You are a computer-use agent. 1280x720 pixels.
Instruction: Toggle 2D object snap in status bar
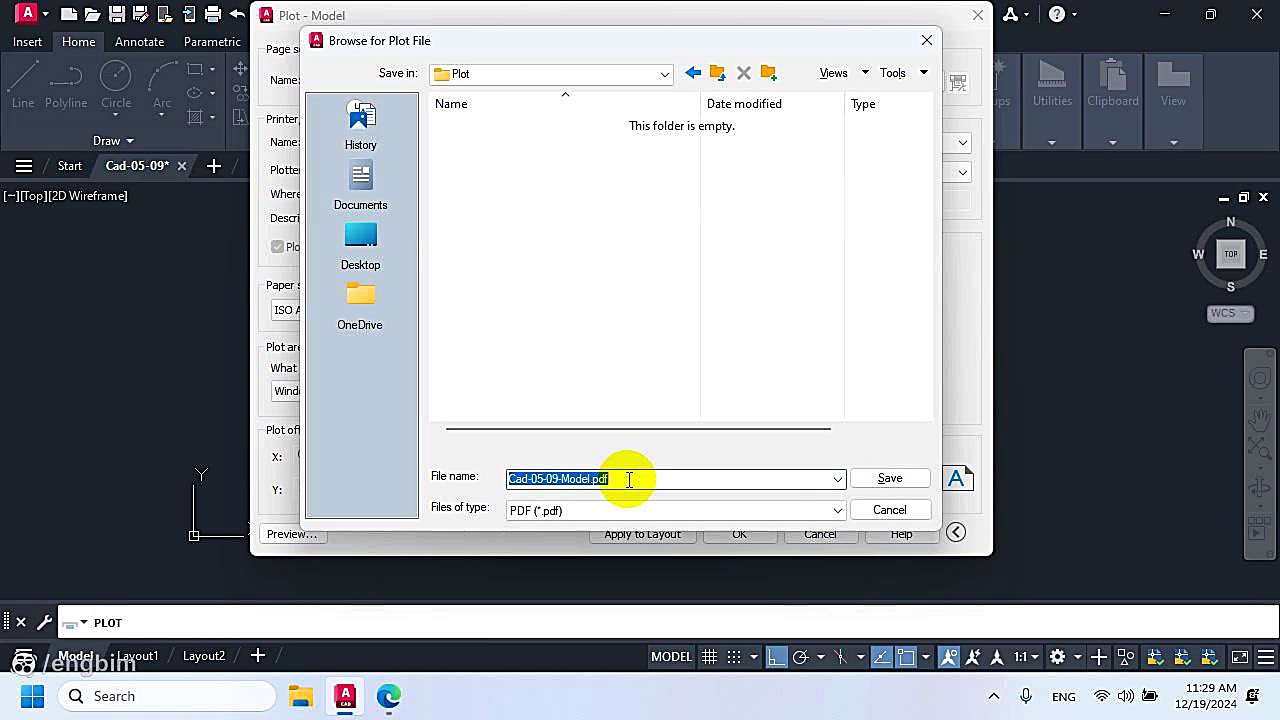[905, 657]
